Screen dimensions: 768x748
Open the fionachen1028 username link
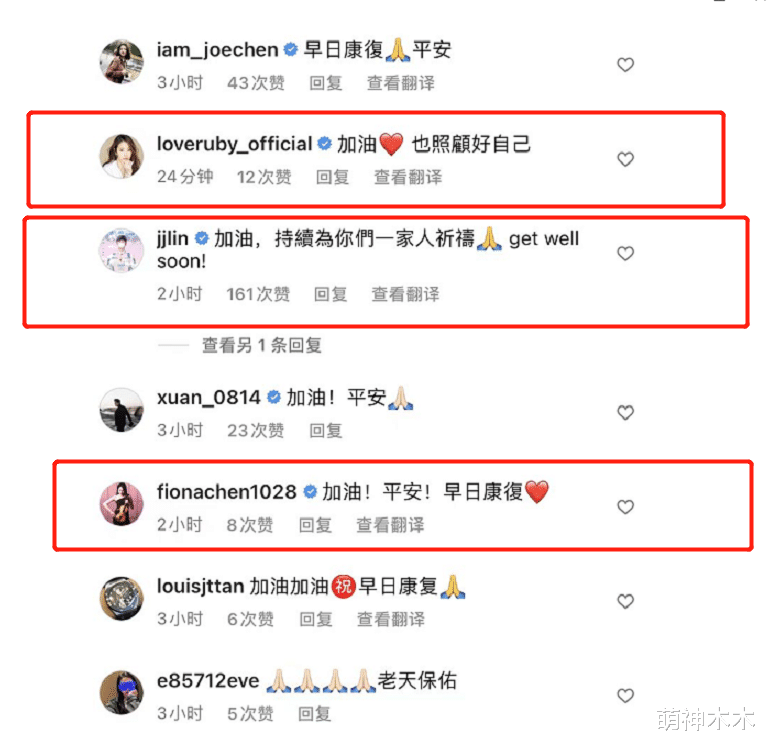(226, 492)
